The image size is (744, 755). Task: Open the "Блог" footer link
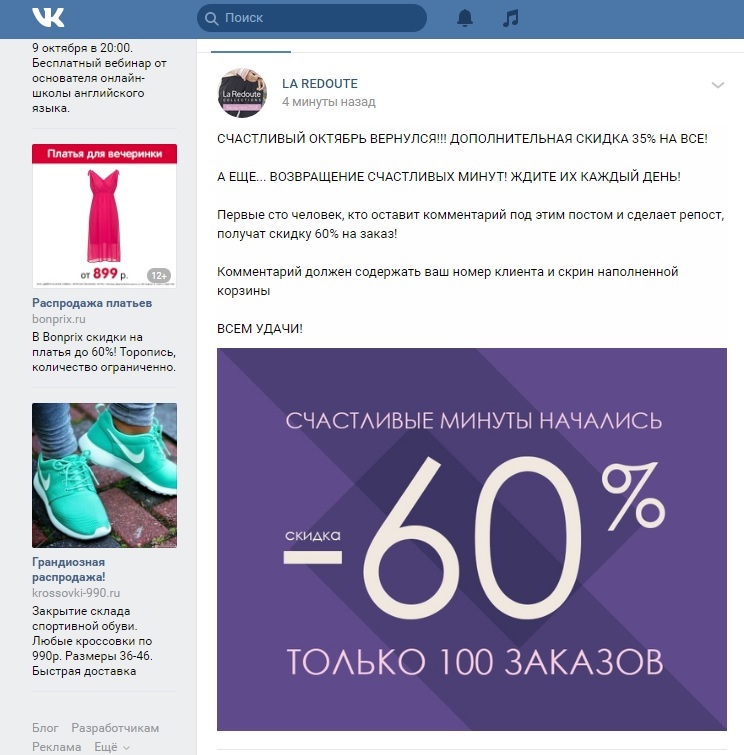(x=45, y=728)
